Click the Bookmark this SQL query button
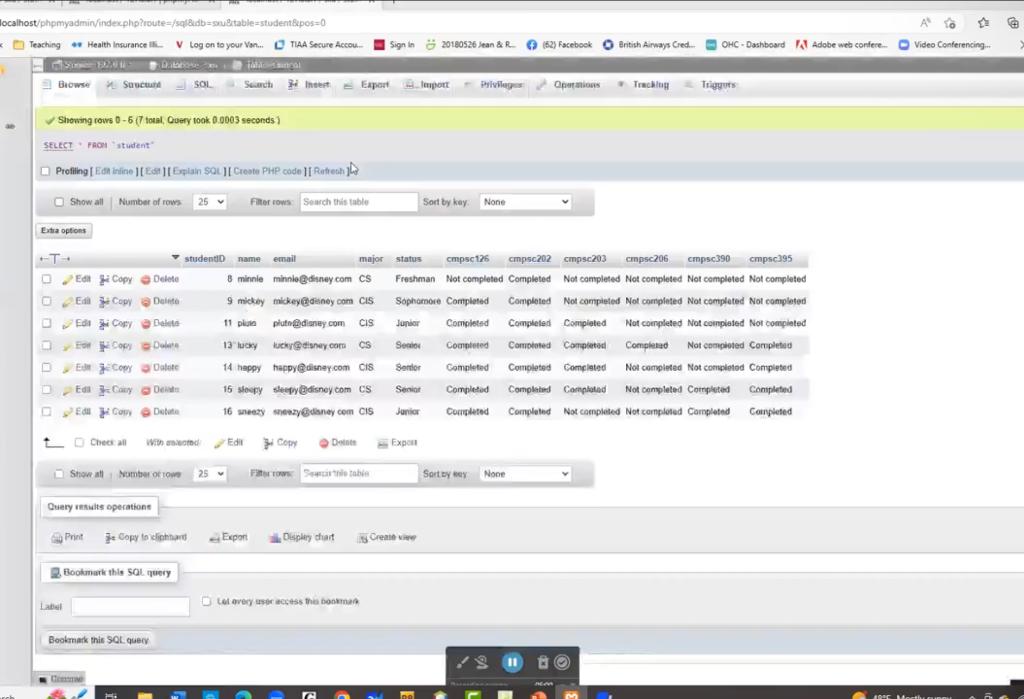This screenshot has height=699, width=1024. 99,640
